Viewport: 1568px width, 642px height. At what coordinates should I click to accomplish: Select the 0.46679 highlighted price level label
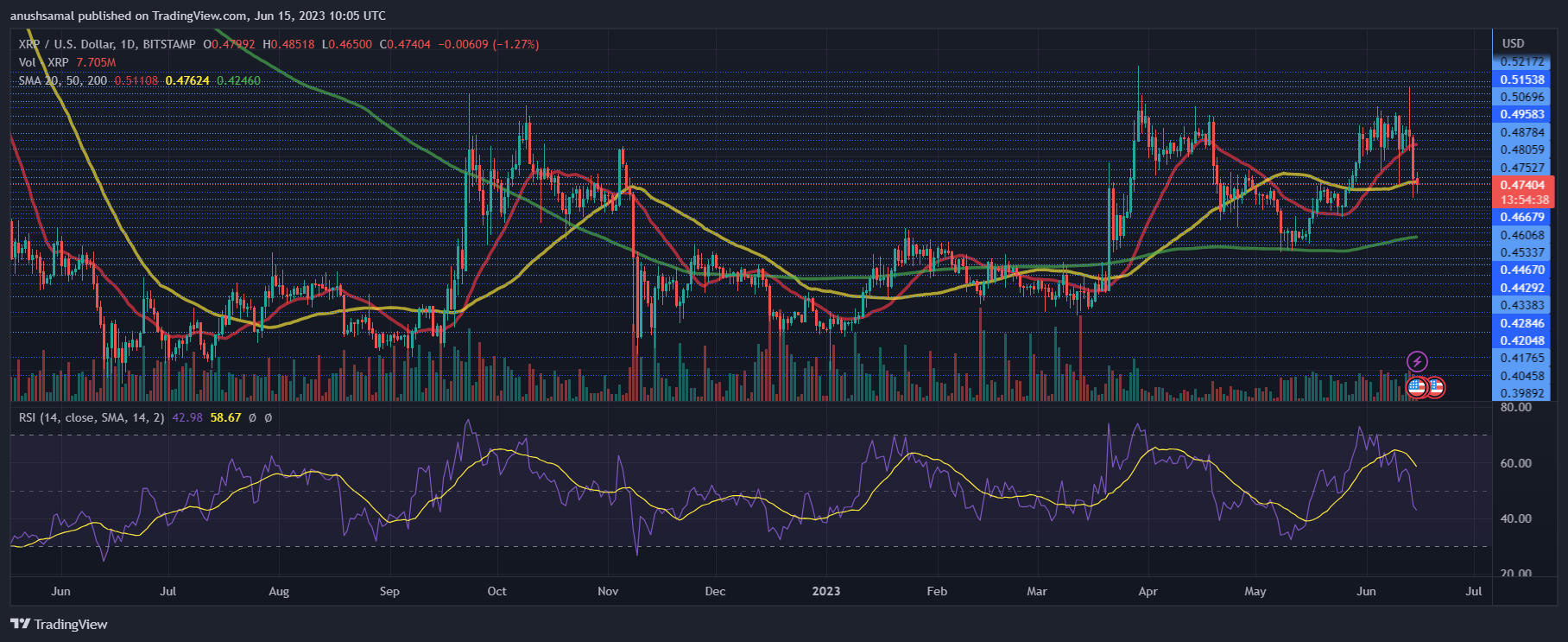click(1522, 217)
